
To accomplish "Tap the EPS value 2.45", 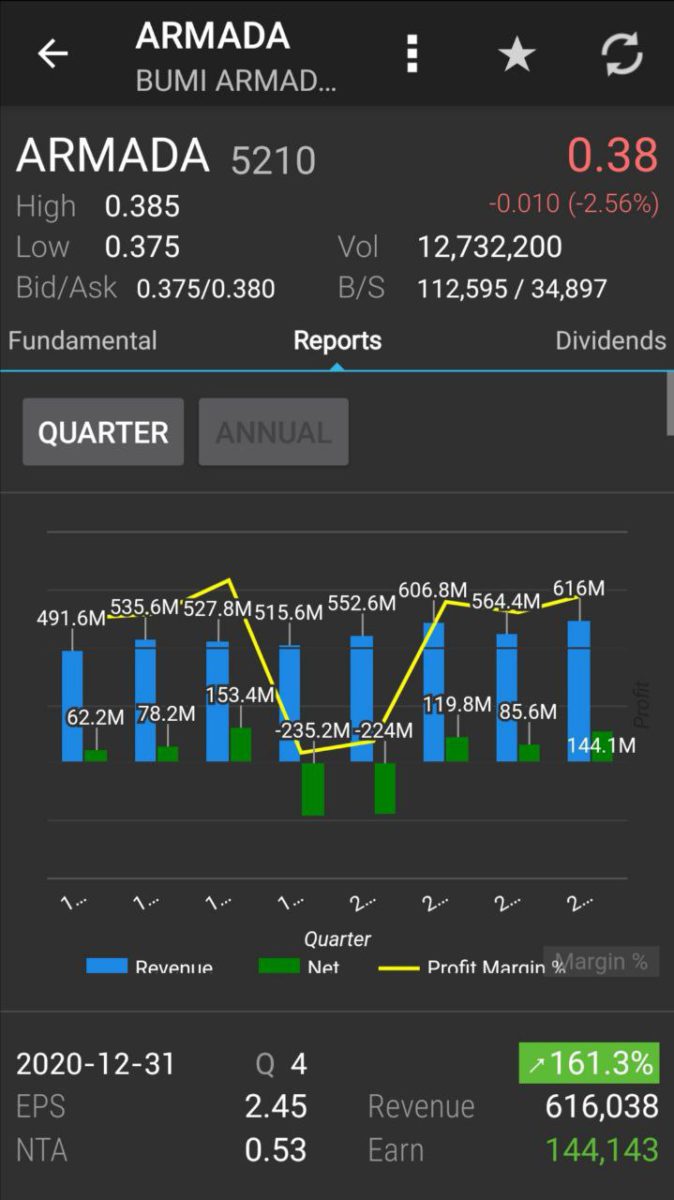I will pyautogui.click(x=276, y=1107).
